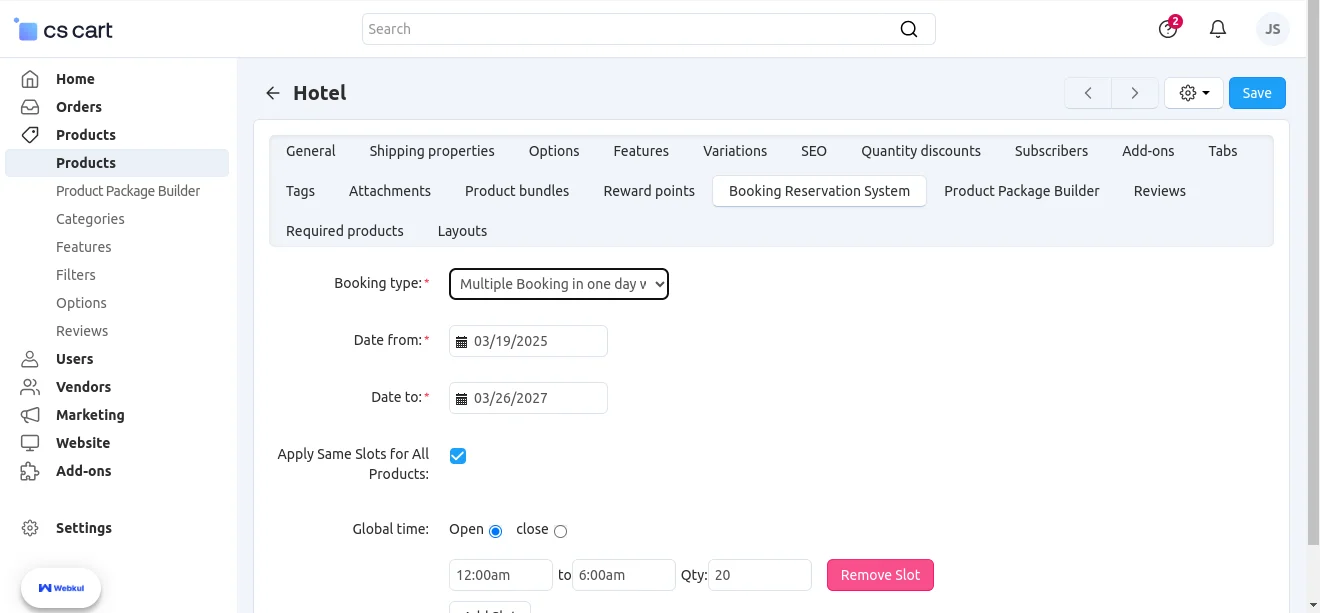This screenshot has width=1320, height=613.
Task: Open the Website section in sidebar
Action: pyautogui.click(x=82, y=442)
